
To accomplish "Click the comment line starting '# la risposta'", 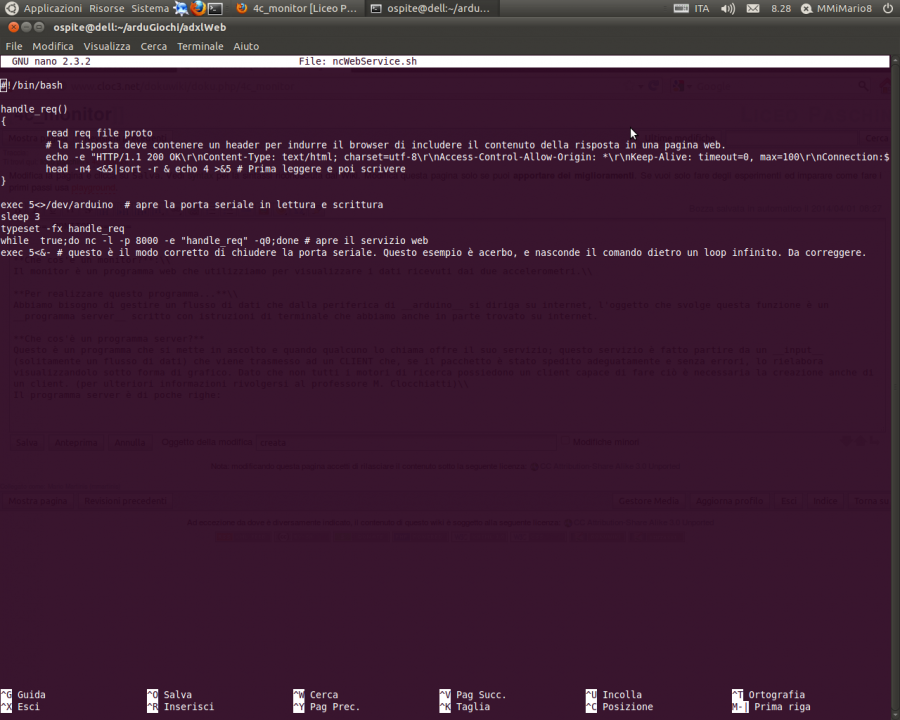I will click(386, 145).
